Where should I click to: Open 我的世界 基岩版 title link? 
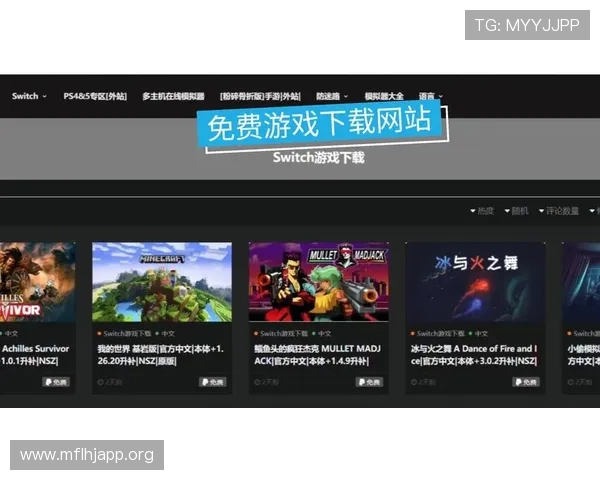click(x=161, y=355)
